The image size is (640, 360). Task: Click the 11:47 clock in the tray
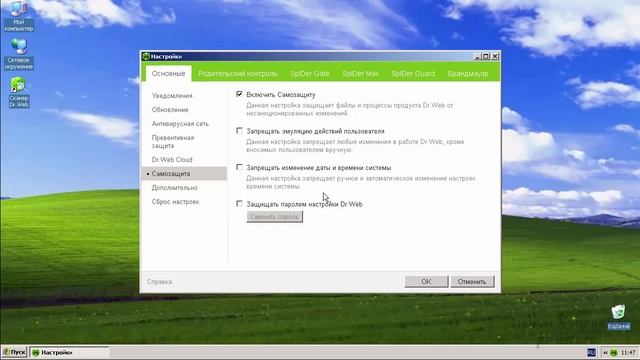pos(628,352)
